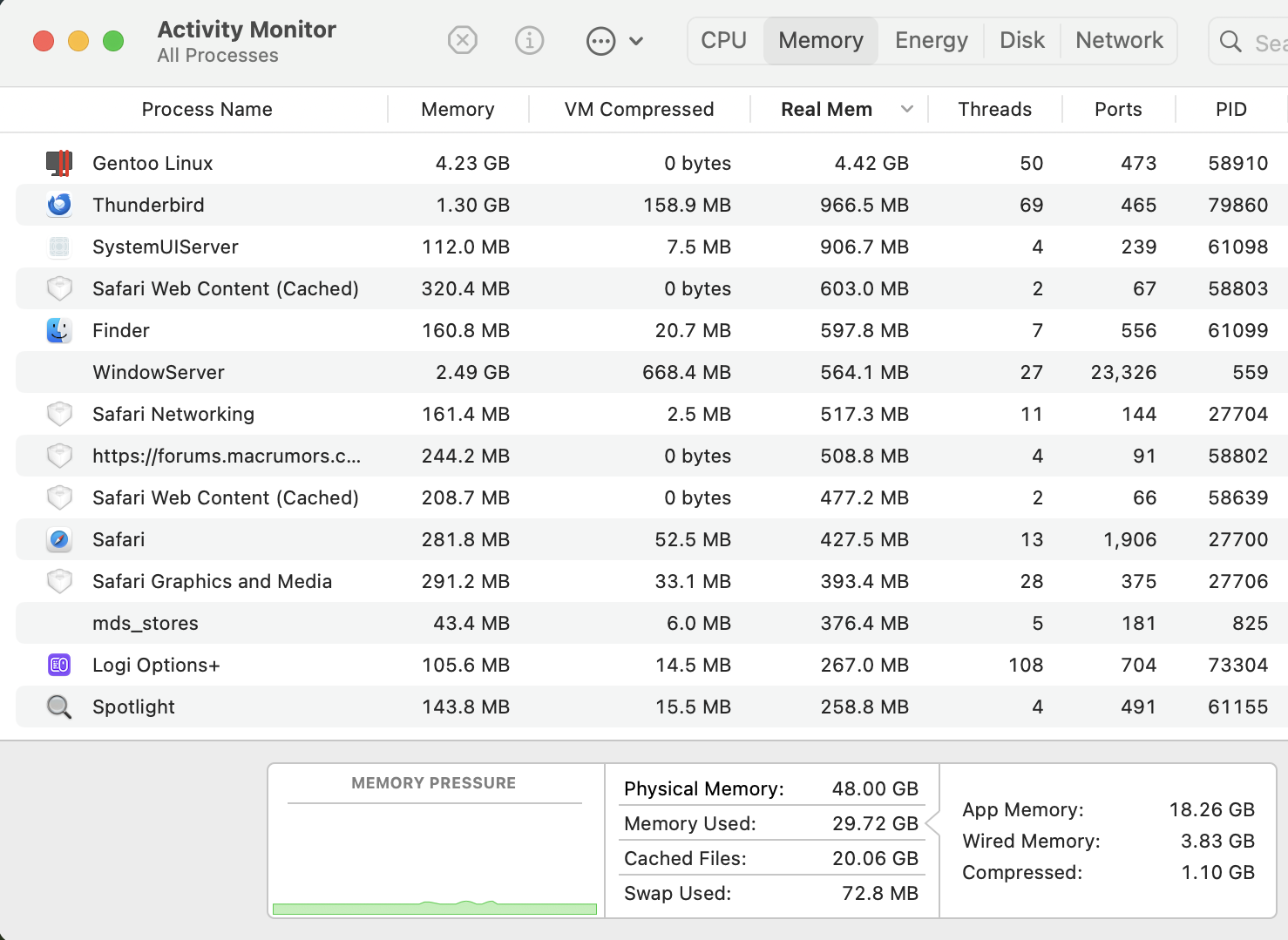Click the Wired Memory 3.83 GB entry
Image resolution: width=1288 pixels, height=940 pixels.
(x=1108, y=841)
